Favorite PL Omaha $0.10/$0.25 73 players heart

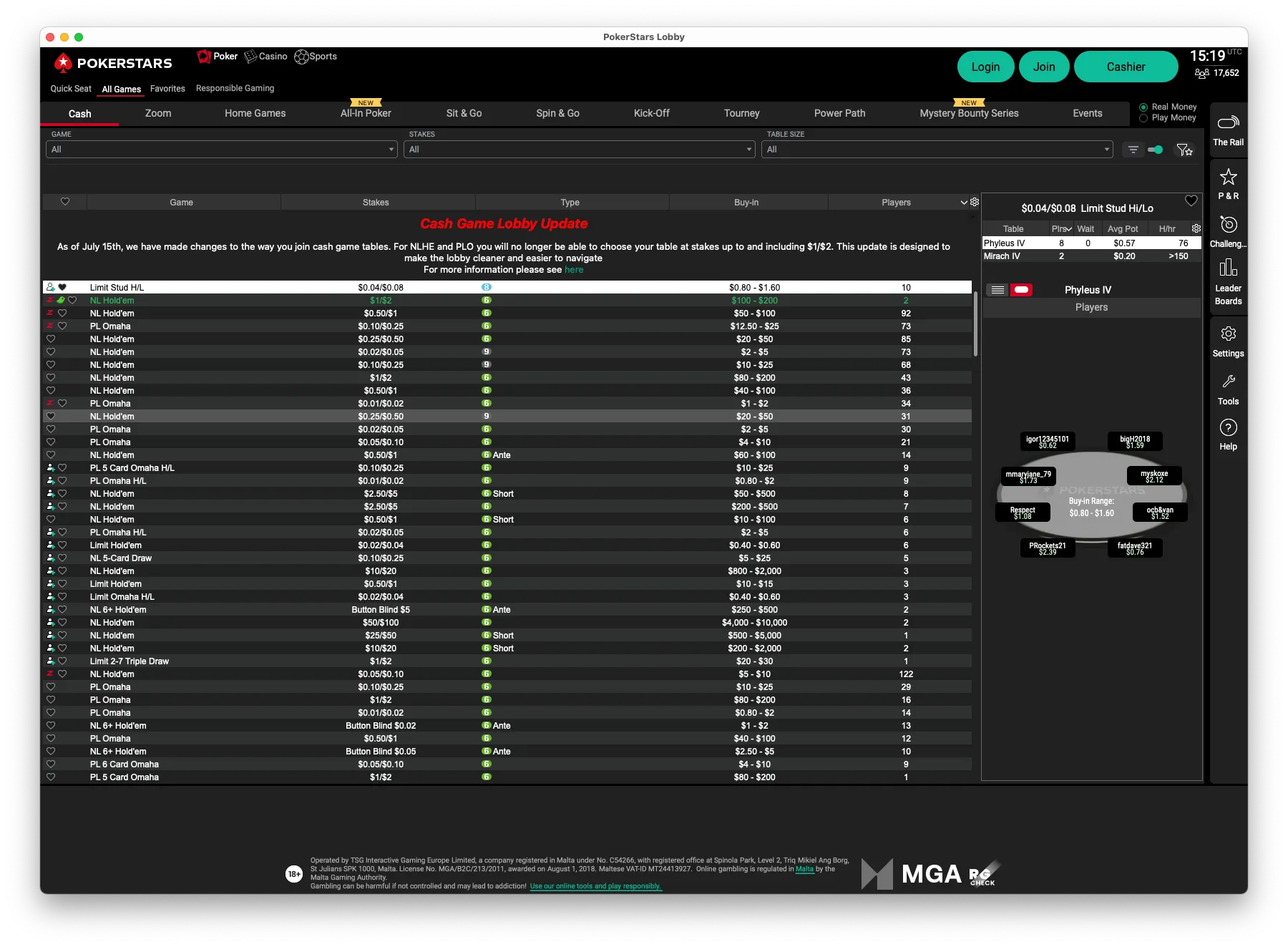click(62, 326)
